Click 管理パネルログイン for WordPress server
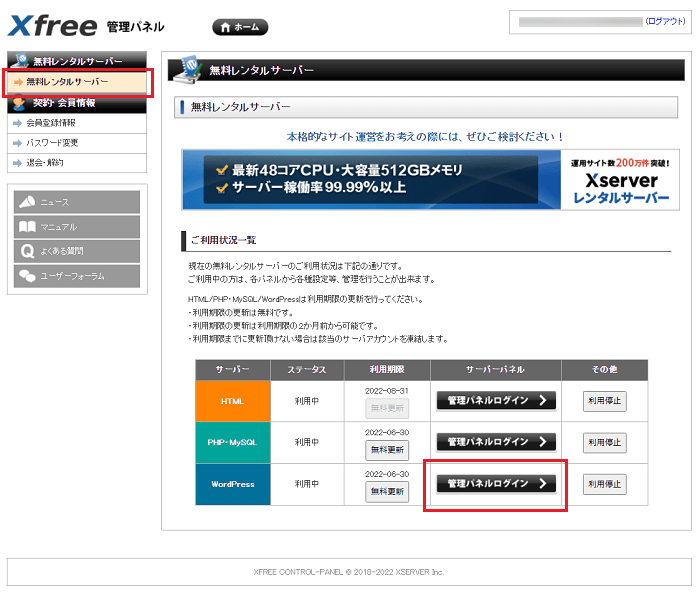 [x=496, y=483]
